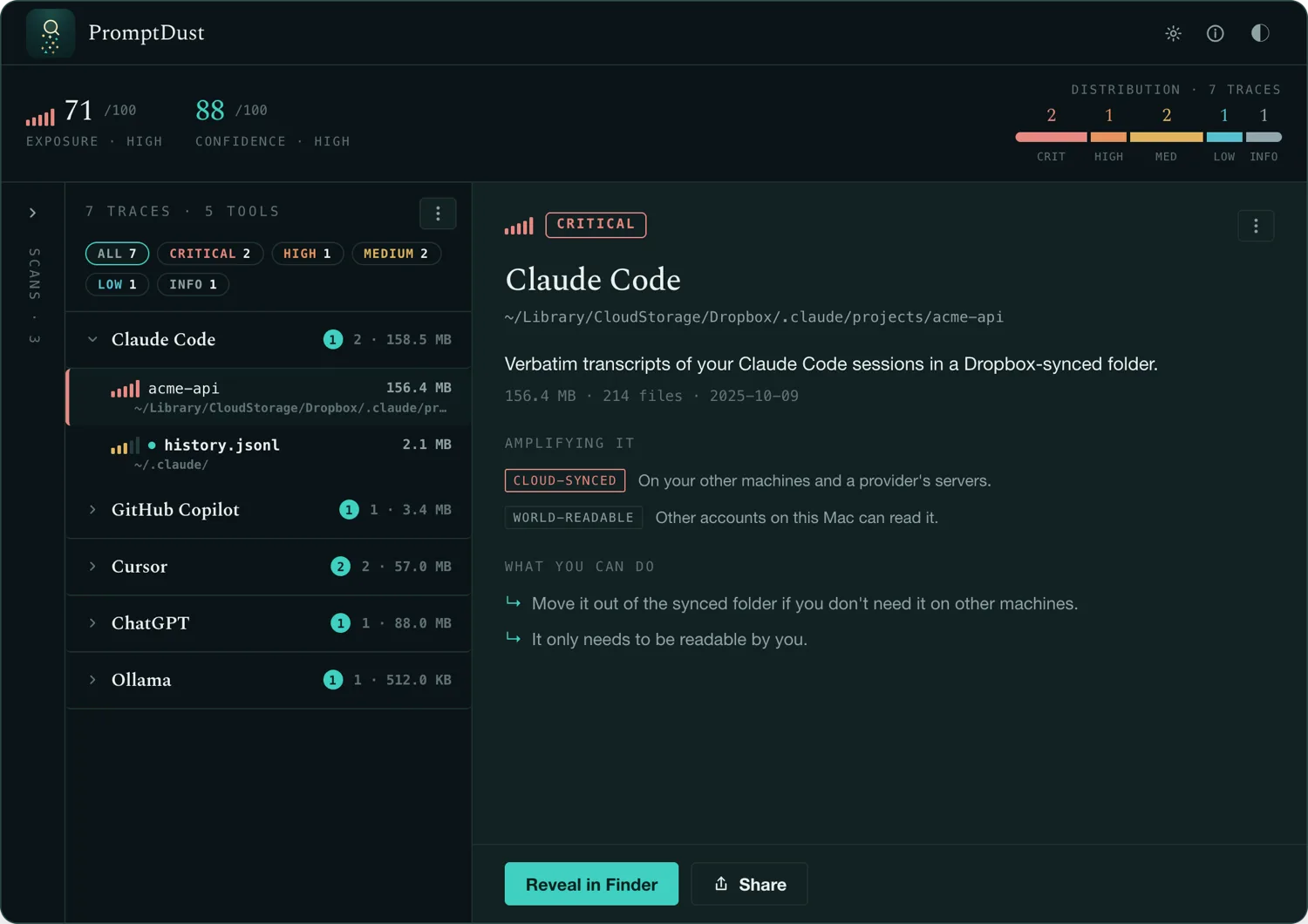Viewport: 1308px width, 924px height.
Task: Click the '156.4 MB · 214 files' metadata line
Action: (651, 396)
